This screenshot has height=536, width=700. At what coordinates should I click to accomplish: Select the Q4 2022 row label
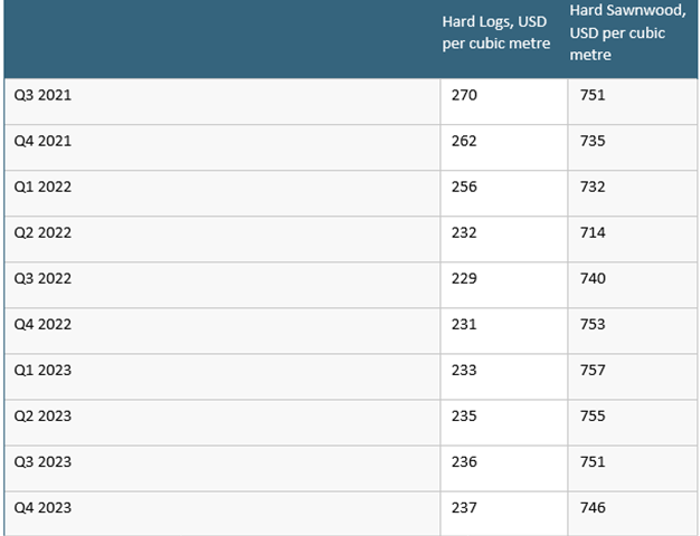[43, 324]
